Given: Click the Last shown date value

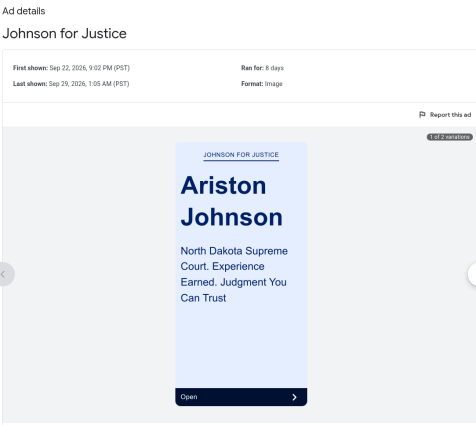Looking at the screenshot, I should coord(89,84).
